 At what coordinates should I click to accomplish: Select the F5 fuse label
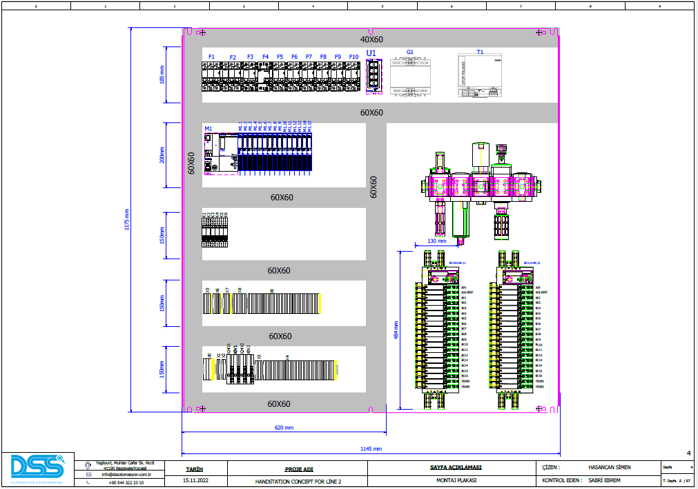click(x=280, y=57)
